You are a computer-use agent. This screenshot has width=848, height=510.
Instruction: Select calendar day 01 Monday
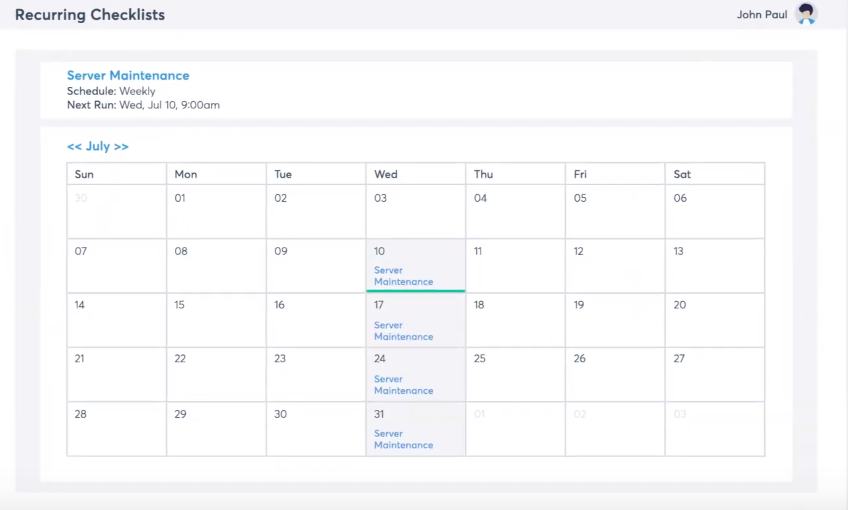pos(216,211)
